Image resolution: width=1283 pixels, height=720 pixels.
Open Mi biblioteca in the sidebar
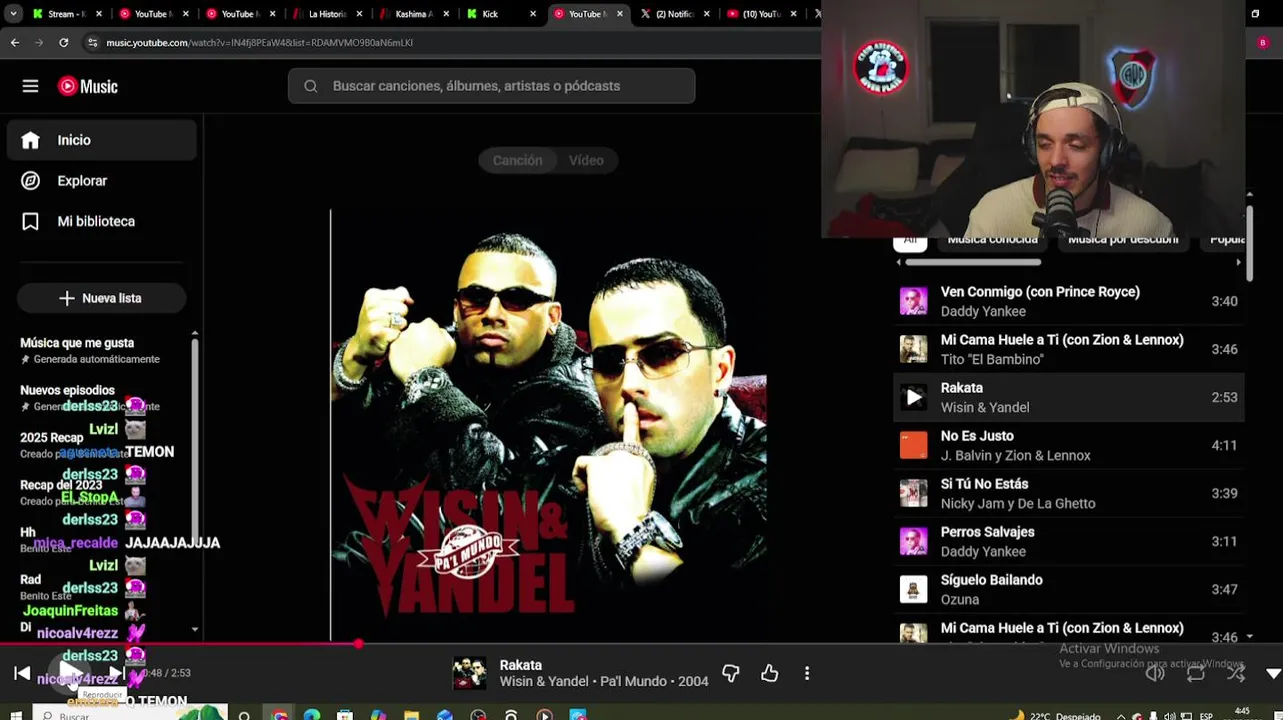pyautogui.click(x=101, y=221)
